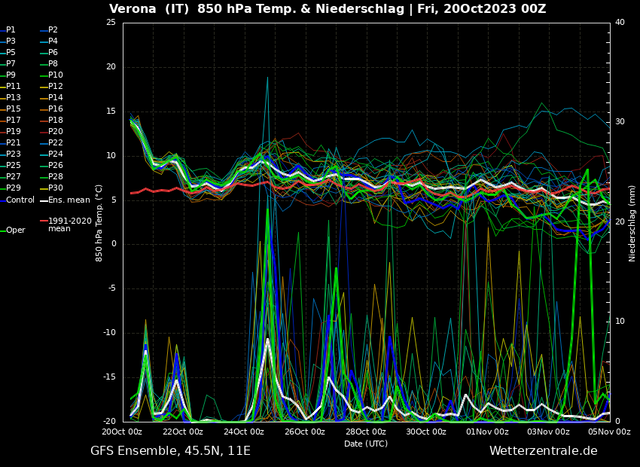Select legend entry P2
640x467 pixels.
pos(49,30)
